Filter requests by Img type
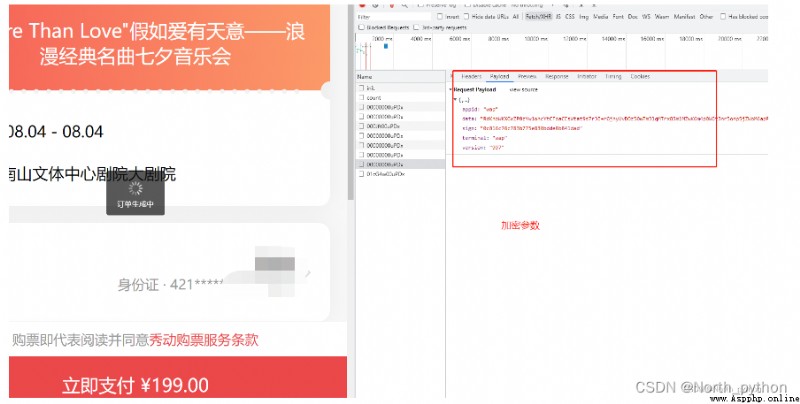Viewport: 800px width, 404px height. tap(584, 17)
